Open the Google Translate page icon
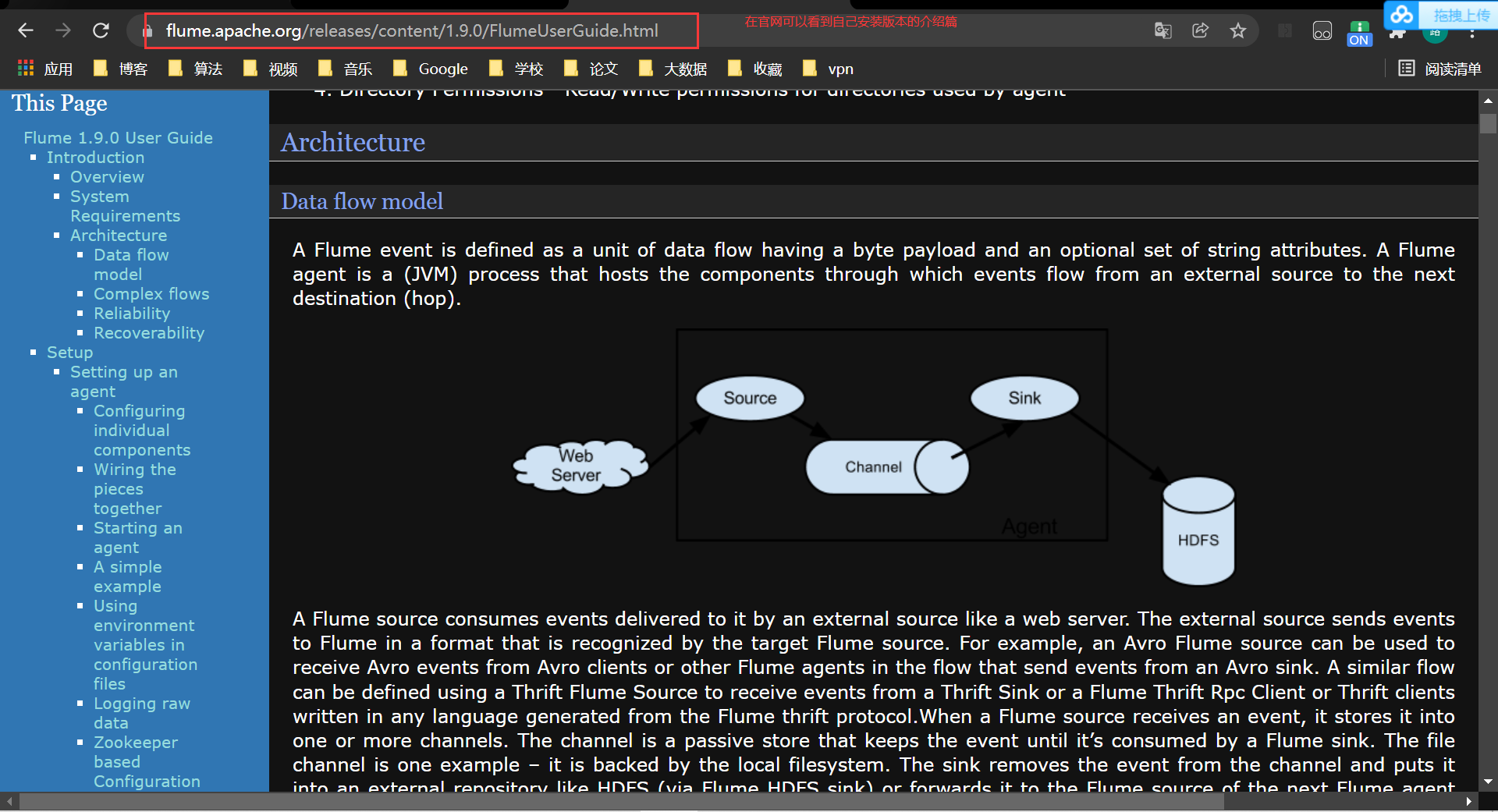This screenshot has height=812, width=1498. click(1163, 30)
